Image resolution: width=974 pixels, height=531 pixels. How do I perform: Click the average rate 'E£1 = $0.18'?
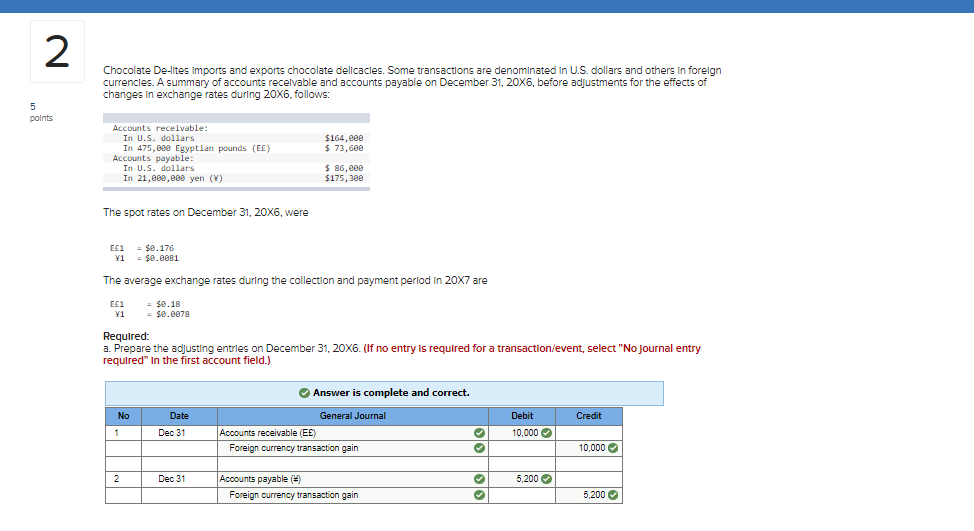point(145,304)
